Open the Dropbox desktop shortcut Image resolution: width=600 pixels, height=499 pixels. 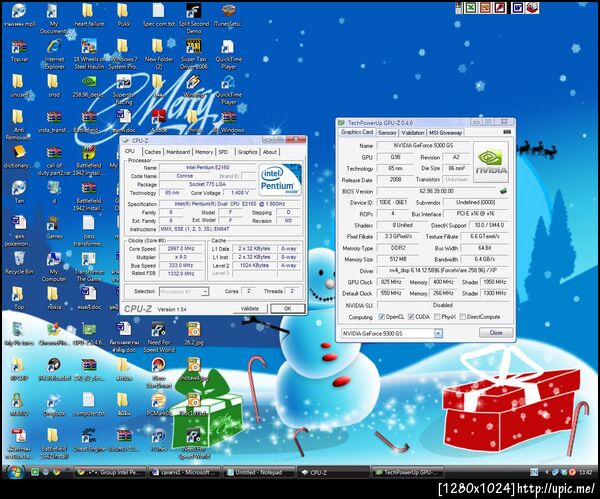point(54,404)
